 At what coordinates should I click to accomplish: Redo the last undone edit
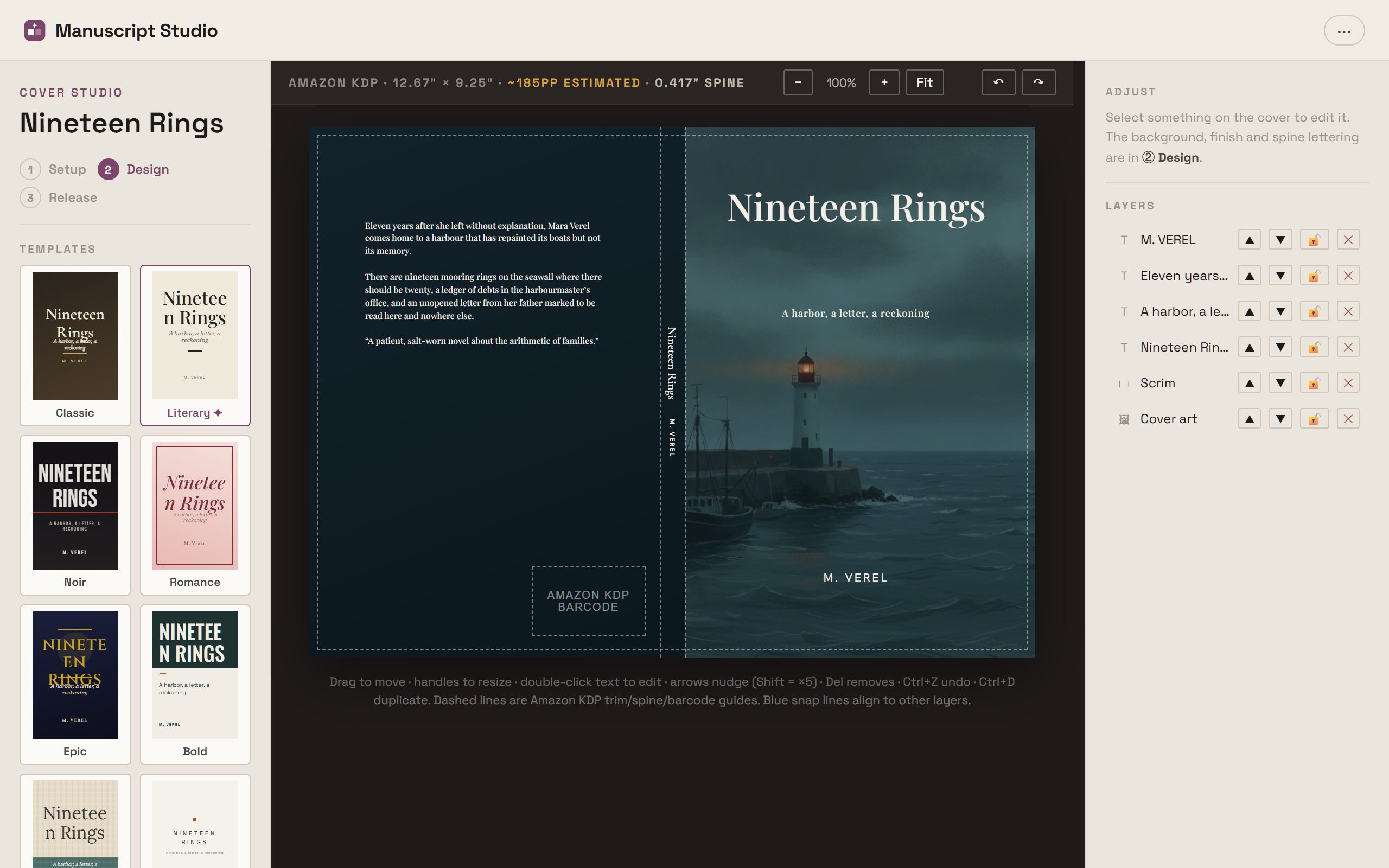[x=1039, y=82]
